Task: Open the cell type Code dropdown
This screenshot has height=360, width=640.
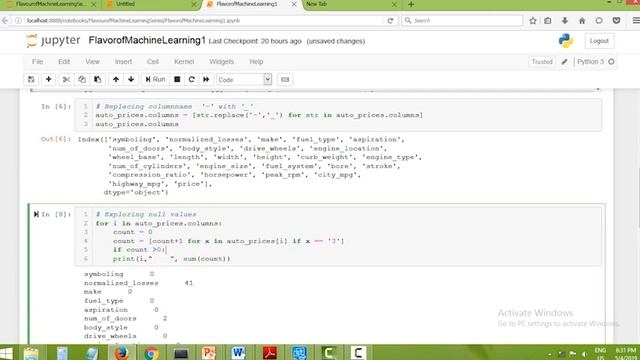Action: (244, 80)
